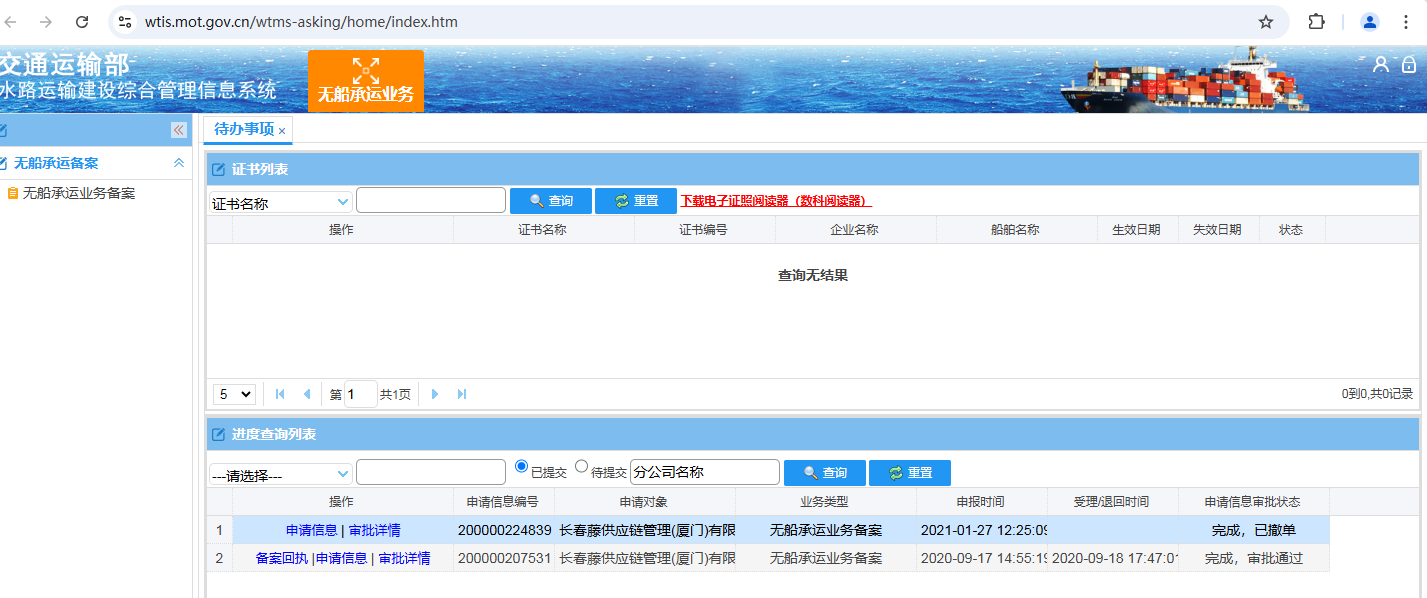Select the 待提交 radio button
The width and height of the screenshot is (1427, 598).
[582, 467]
